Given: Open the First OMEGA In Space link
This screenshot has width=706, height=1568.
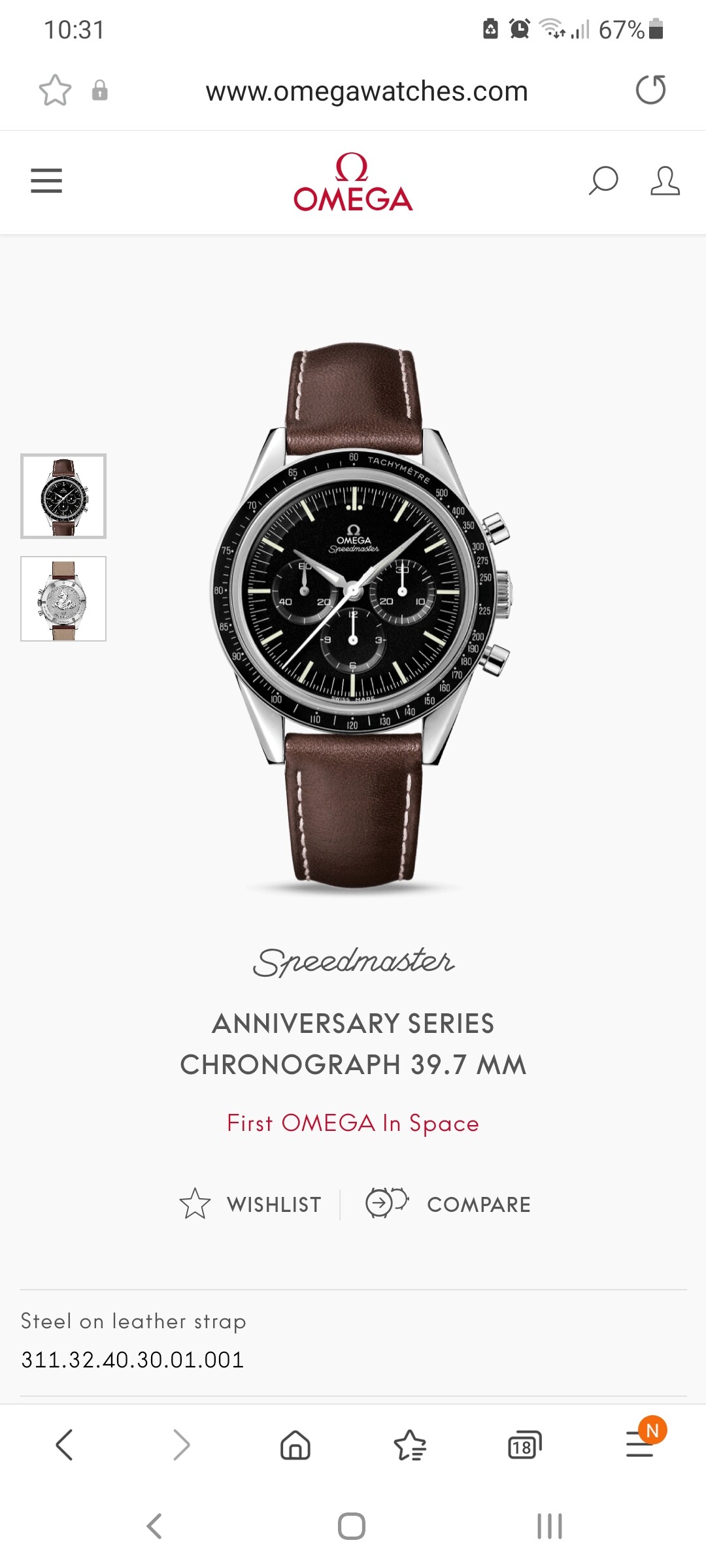Looking at the screenshot, I should pos(353,1123).
